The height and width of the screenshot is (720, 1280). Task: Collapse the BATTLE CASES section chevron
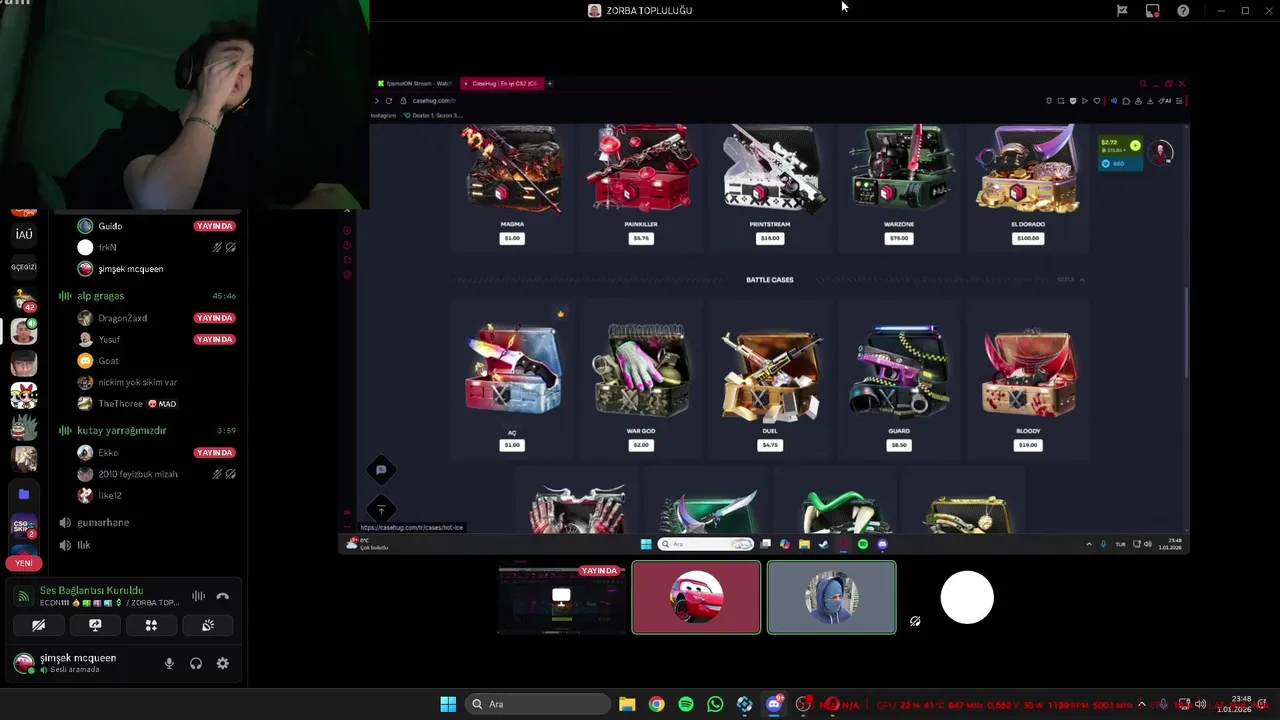coord(1082,280)
